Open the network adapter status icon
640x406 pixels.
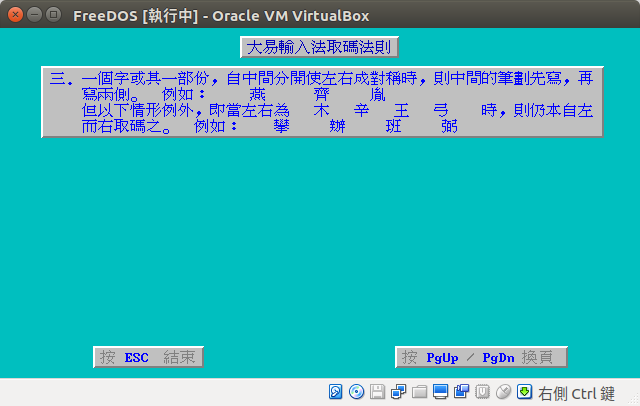399,391
